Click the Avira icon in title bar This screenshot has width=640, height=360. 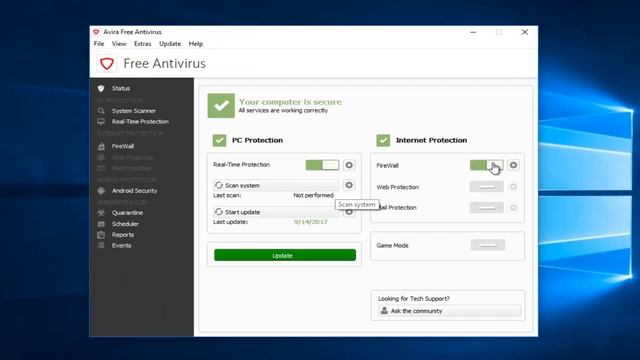coord(96,32)
